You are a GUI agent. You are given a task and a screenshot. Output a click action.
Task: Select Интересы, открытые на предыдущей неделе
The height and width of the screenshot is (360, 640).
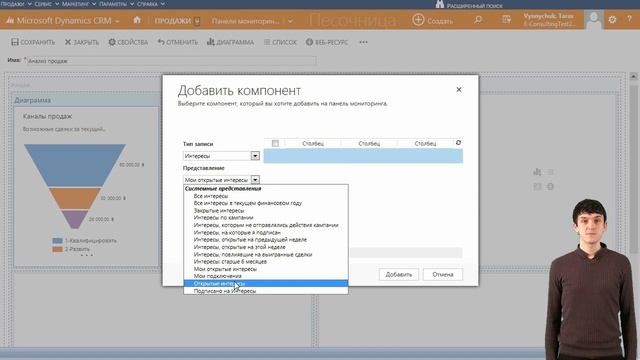250,240
